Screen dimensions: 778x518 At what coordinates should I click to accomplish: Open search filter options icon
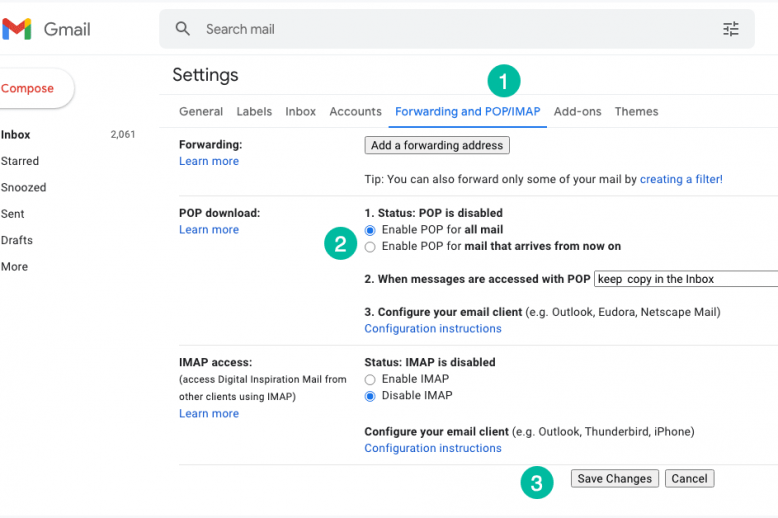tap(731, 29)
